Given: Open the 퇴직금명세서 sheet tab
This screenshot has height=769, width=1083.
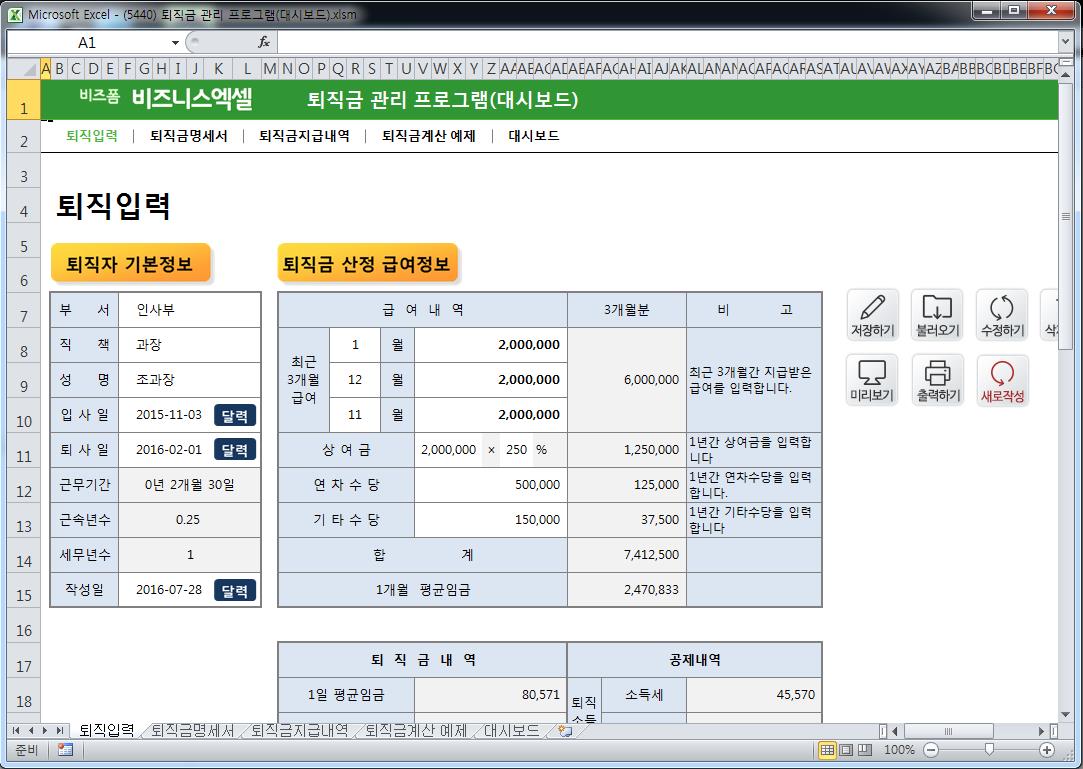Looking at the screenshot, I should tap(192, 731).
